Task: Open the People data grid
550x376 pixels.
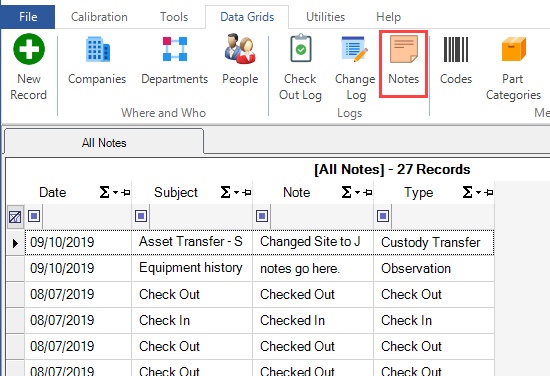Action: tap(240, 60)
